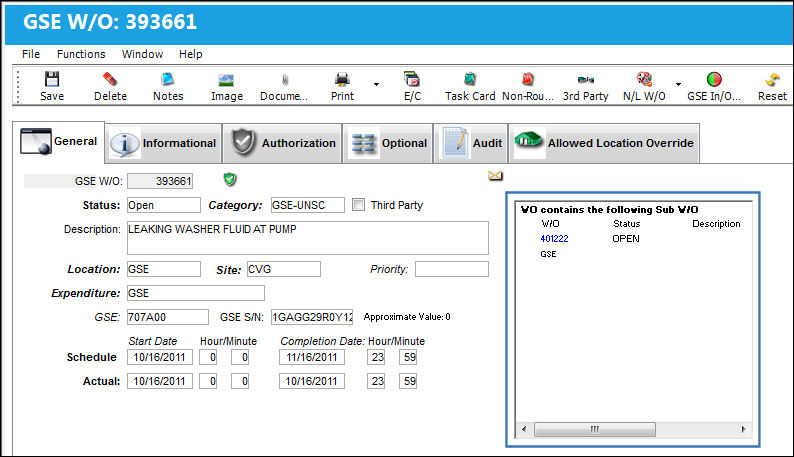
Task: Open the Audit tab
Action: [x=471, y=143]
